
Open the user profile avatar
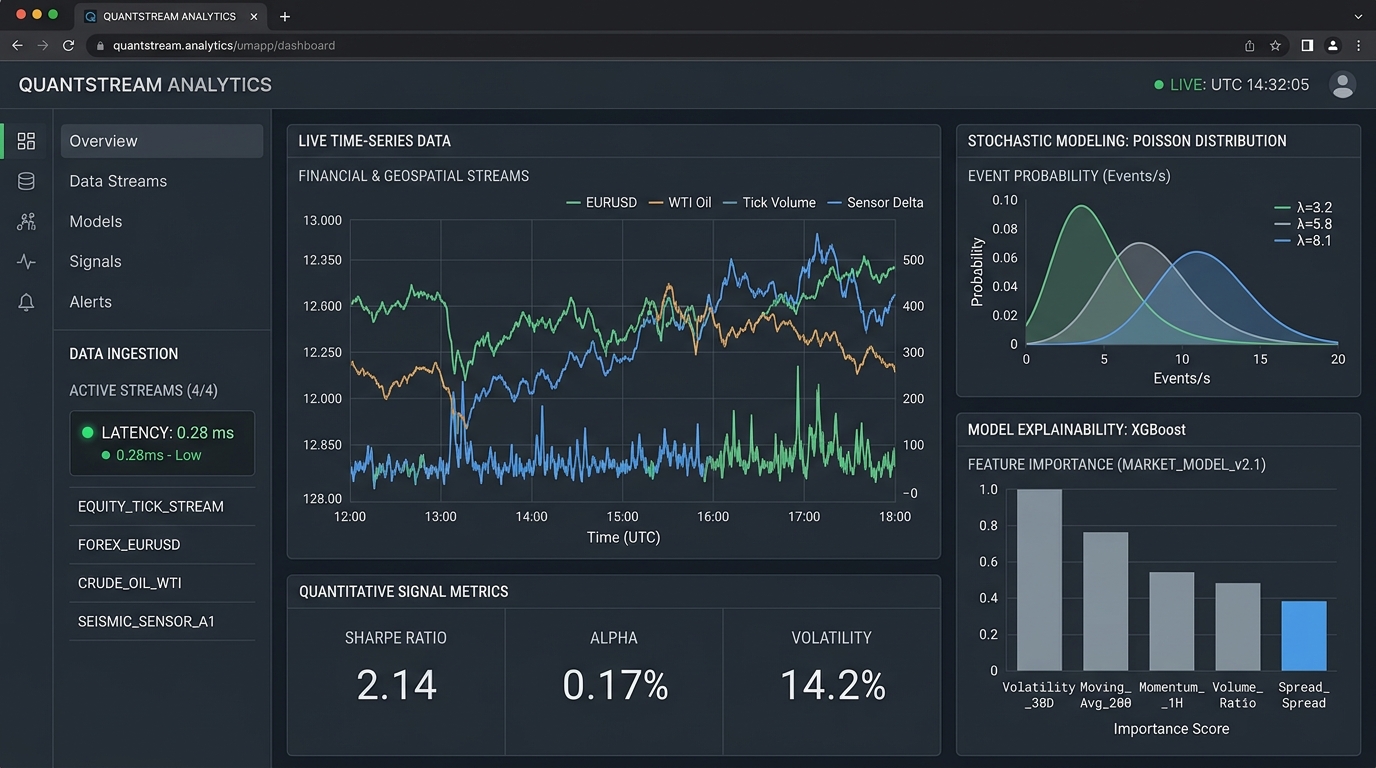1342,85
